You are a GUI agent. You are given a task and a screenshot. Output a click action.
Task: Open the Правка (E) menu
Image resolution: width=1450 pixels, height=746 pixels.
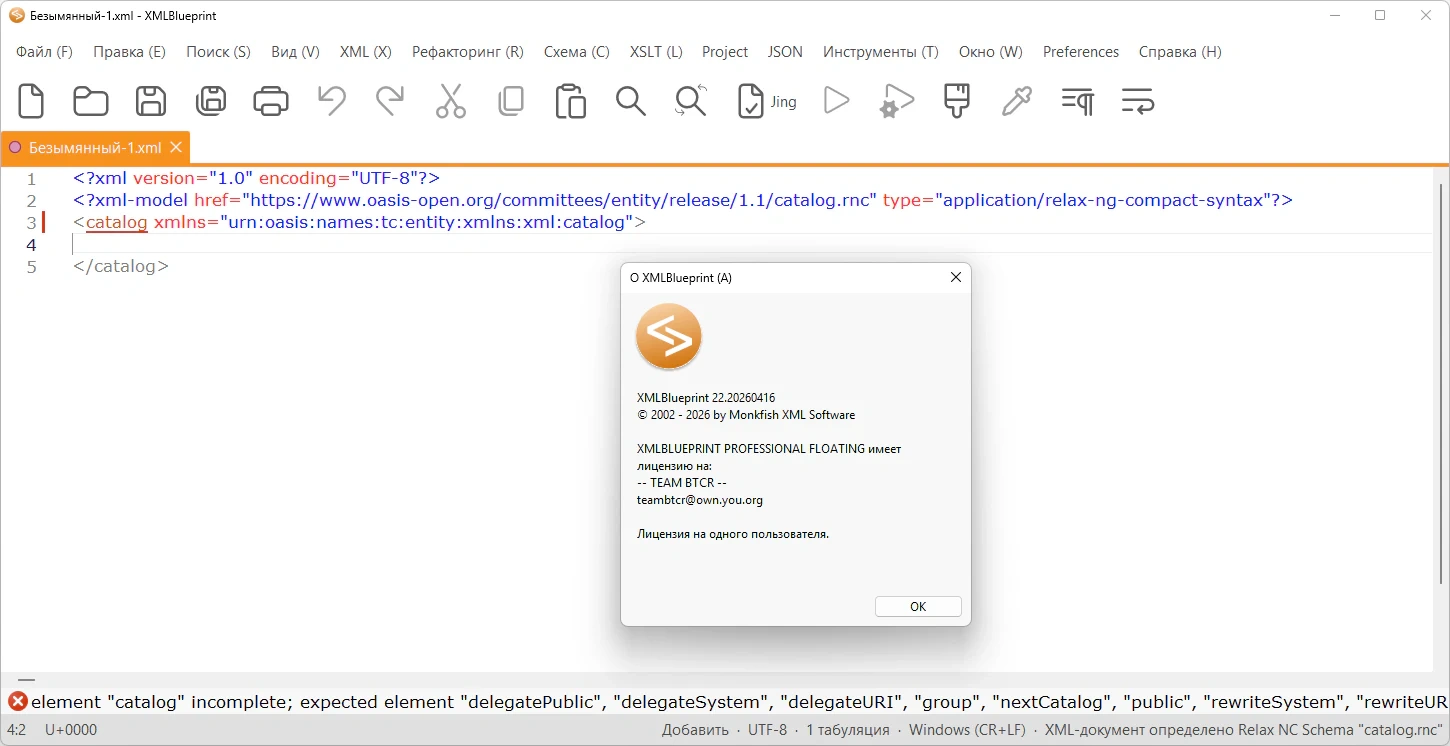[x=130, y=52]
